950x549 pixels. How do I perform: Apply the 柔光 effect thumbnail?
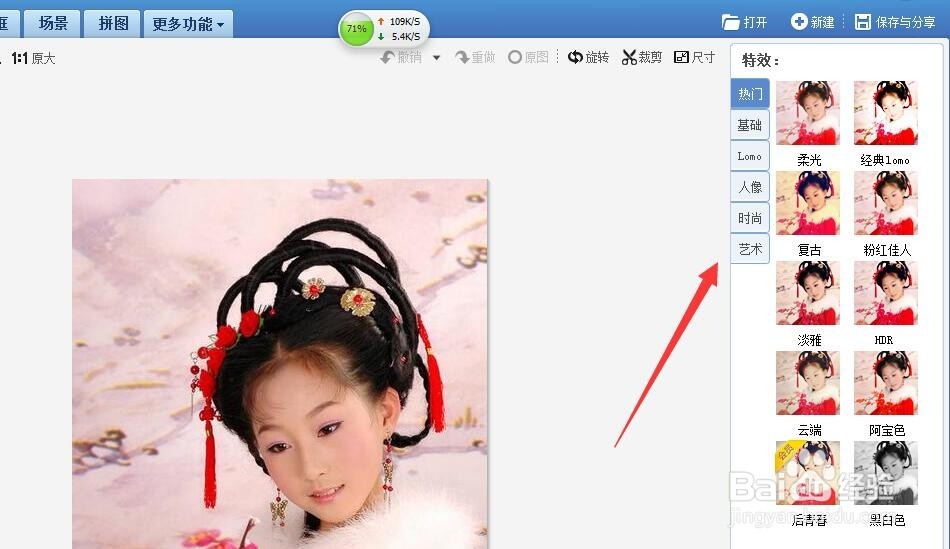pos(808,113)
